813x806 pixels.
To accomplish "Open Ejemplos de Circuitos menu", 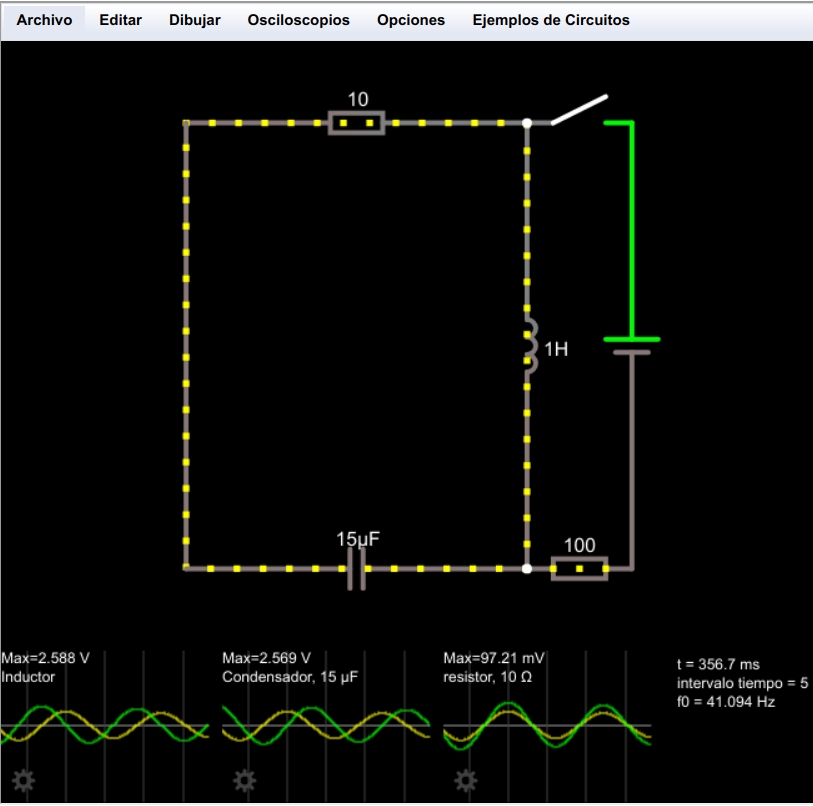I will point(551,20).
